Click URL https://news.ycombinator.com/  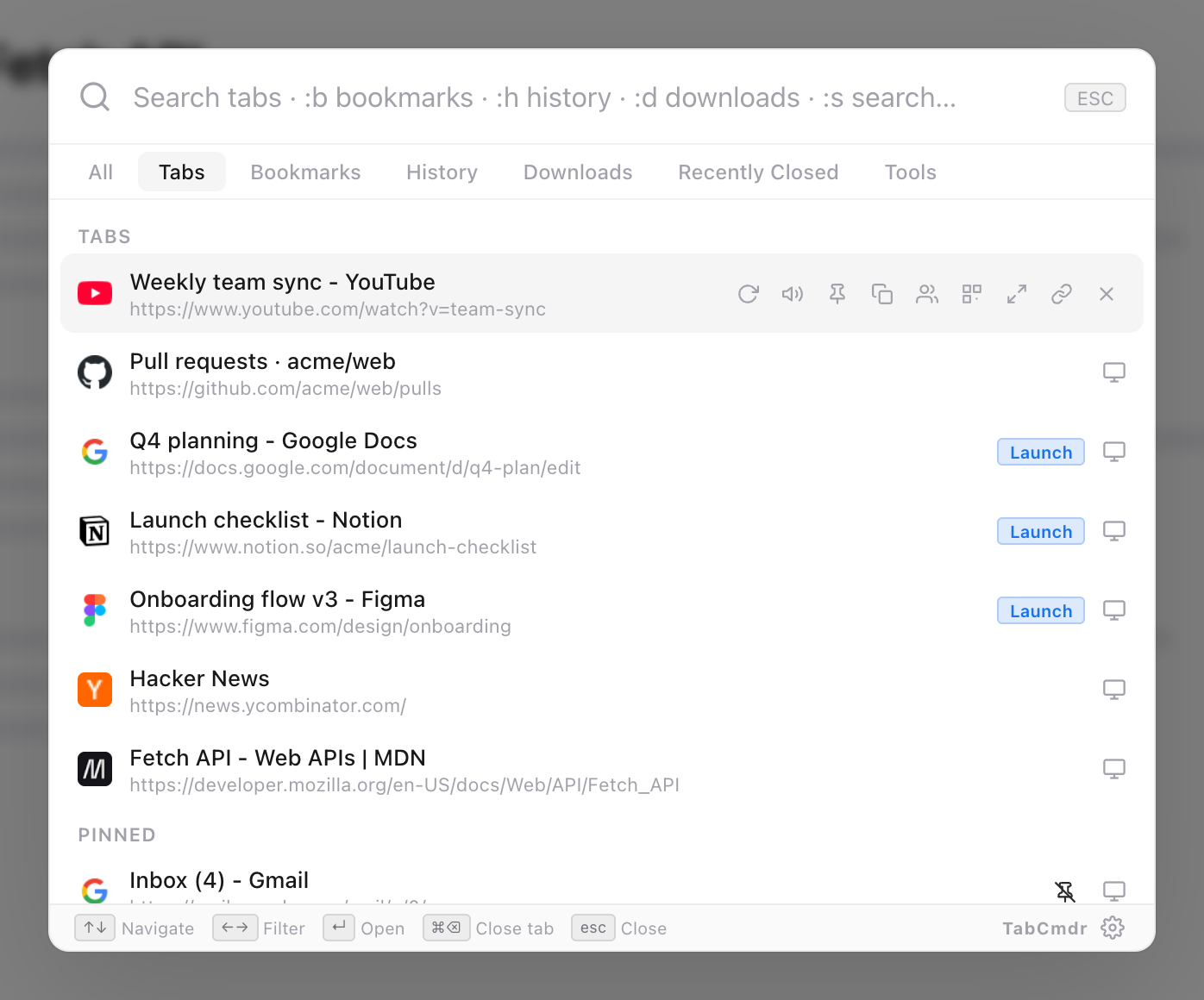[x=268, y=706]
